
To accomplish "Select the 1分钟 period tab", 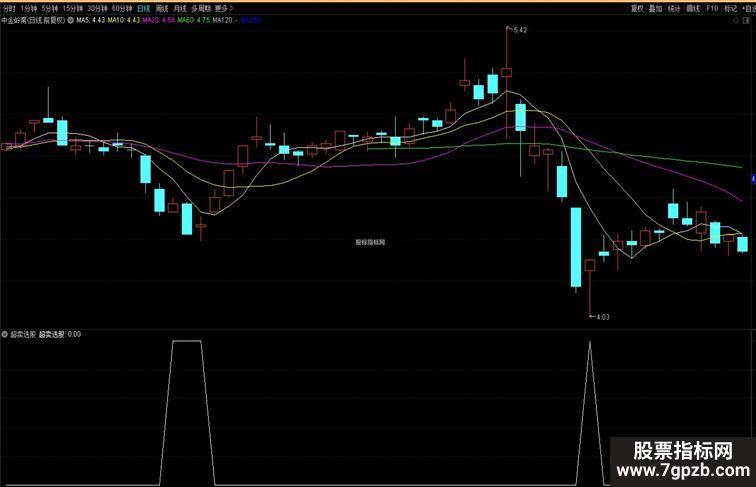I will pos(28,9).
